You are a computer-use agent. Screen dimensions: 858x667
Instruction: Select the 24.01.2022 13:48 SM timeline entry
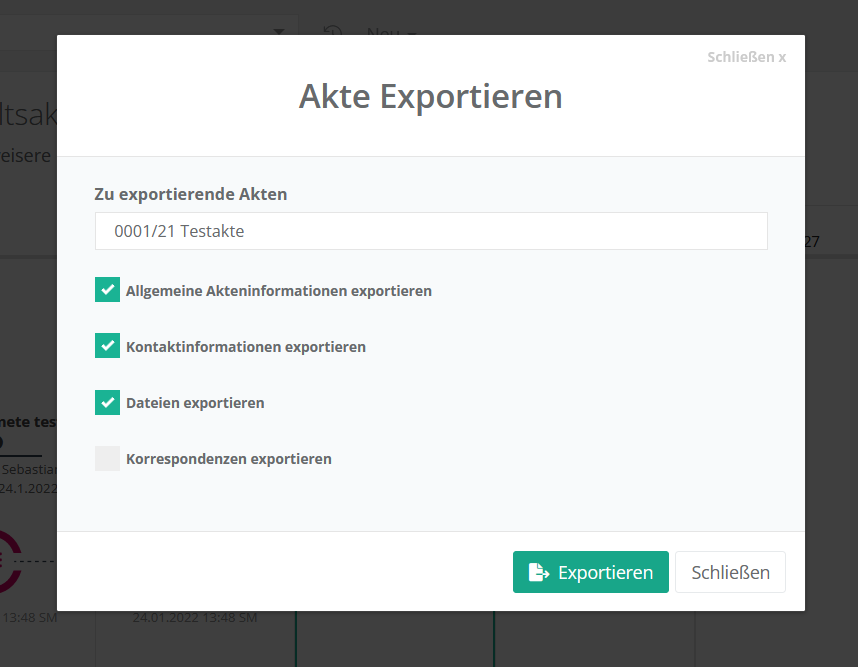pyautogui.click(x=195, y=618)
